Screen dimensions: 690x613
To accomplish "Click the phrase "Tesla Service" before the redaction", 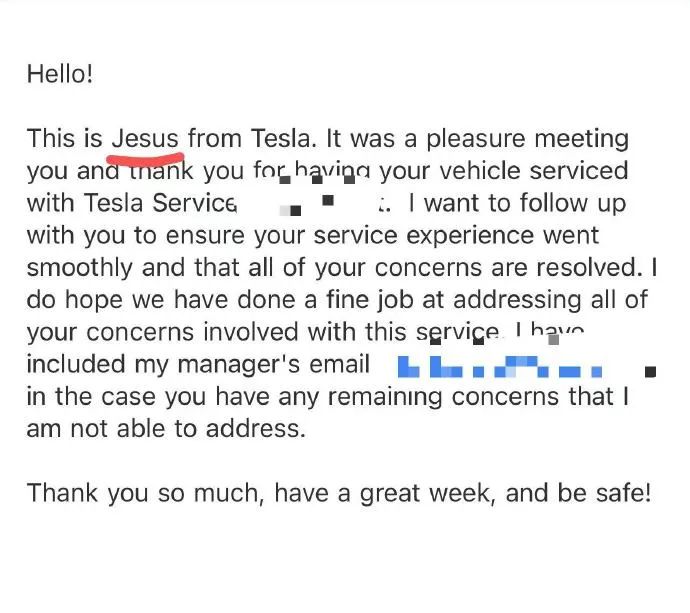I will pyautogui.click(x=131, y=203).
